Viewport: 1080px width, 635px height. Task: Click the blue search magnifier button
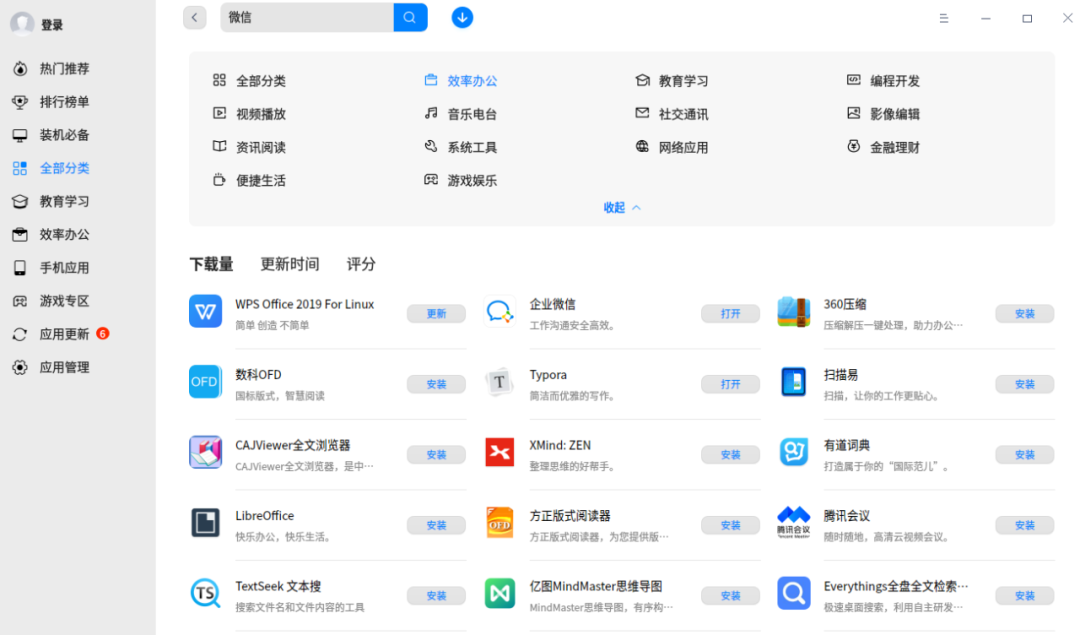[x=411, y=18]
